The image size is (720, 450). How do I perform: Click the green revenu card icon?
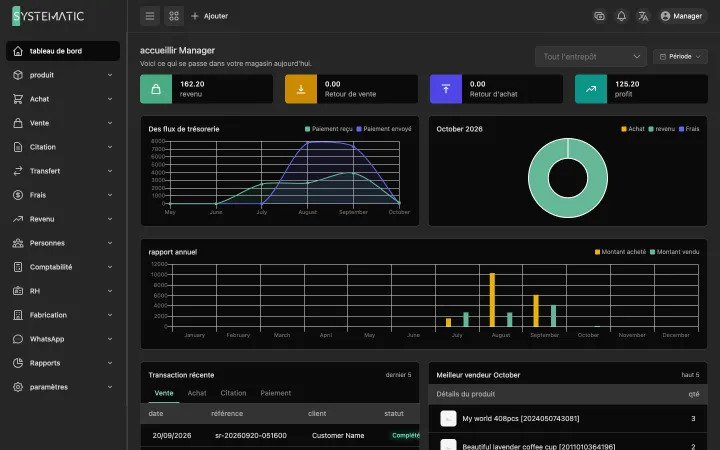click(x=156, y=89)
